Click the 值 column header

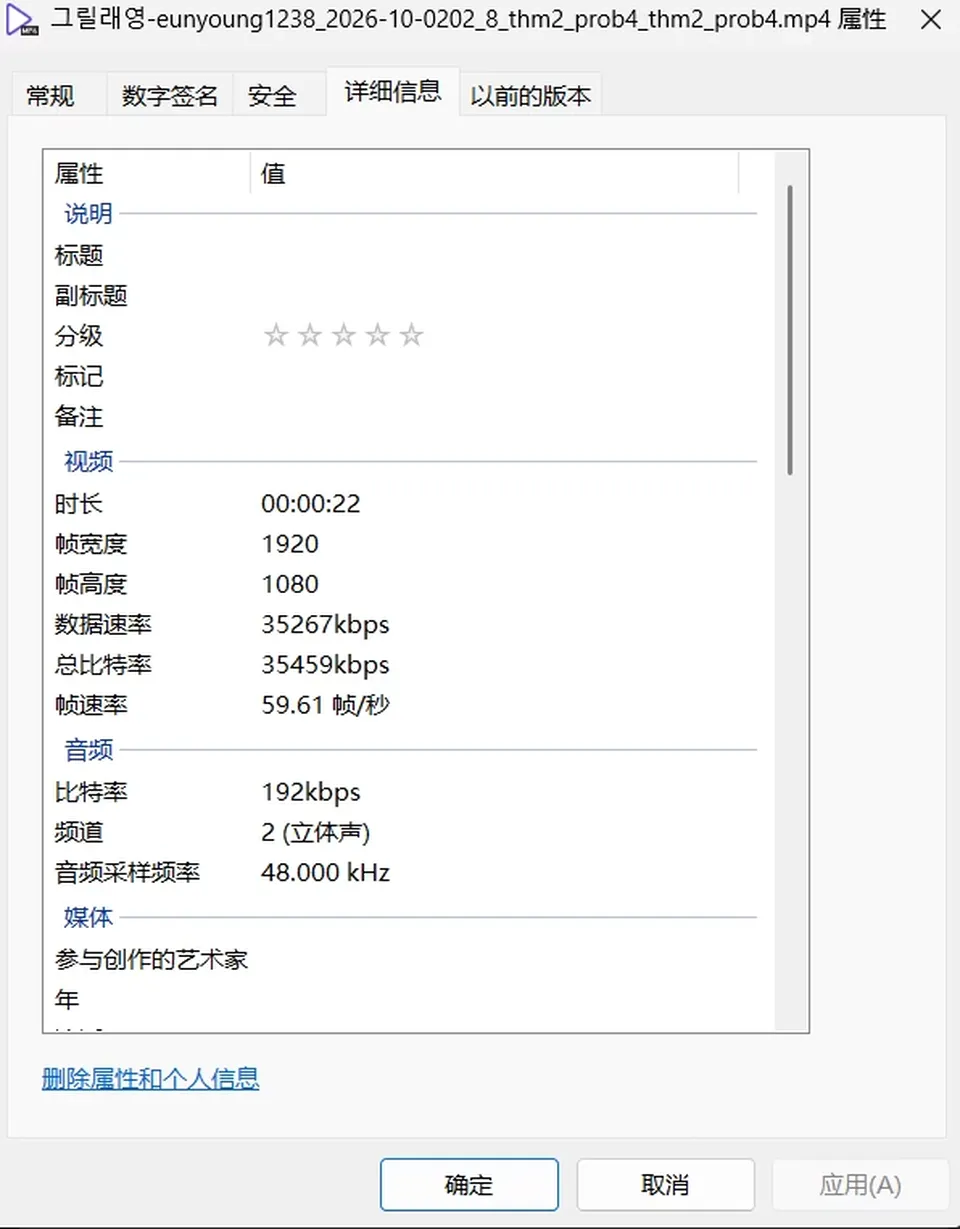point(494,173)
